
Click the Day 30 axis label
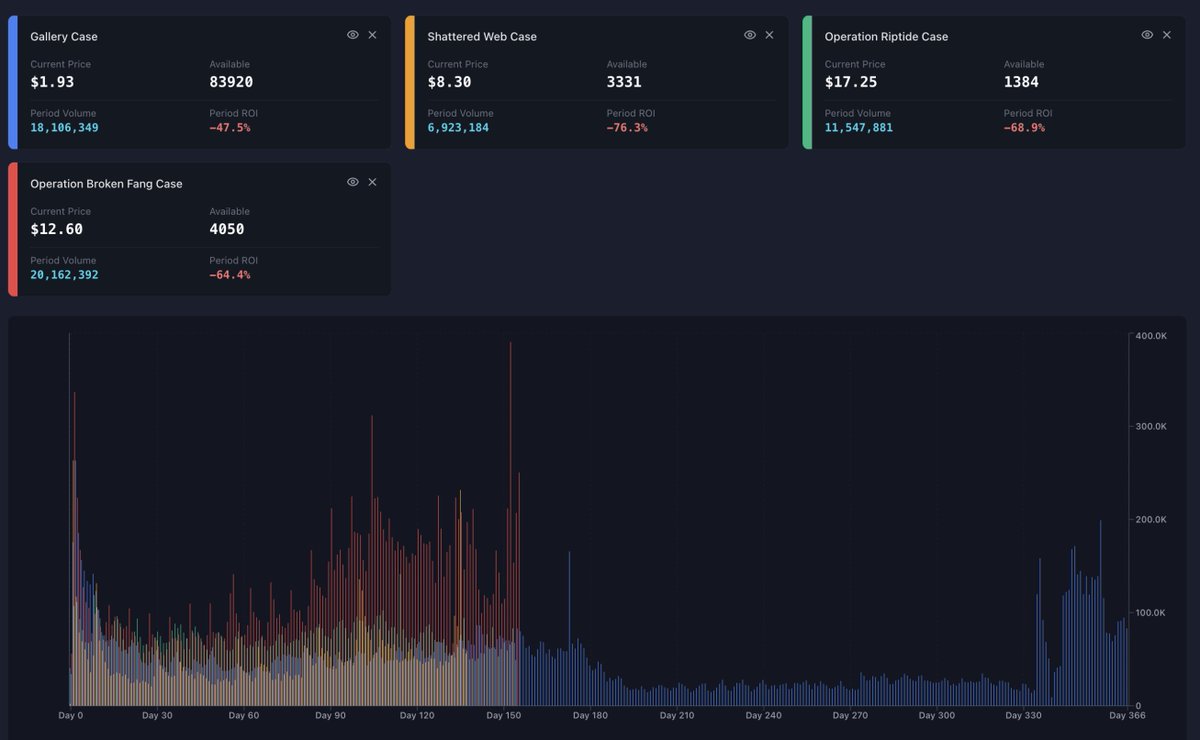click(x=157, y=716)
